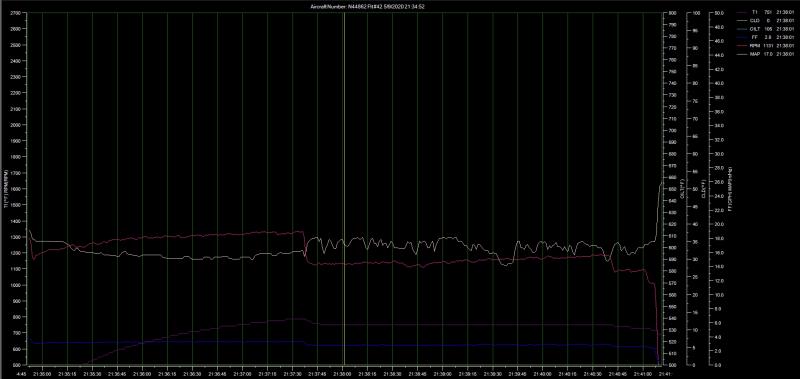The image size is (800, 379).
Task: Click the 50.0 tick on the FF/MAP axis
Action: click(719, 13)
